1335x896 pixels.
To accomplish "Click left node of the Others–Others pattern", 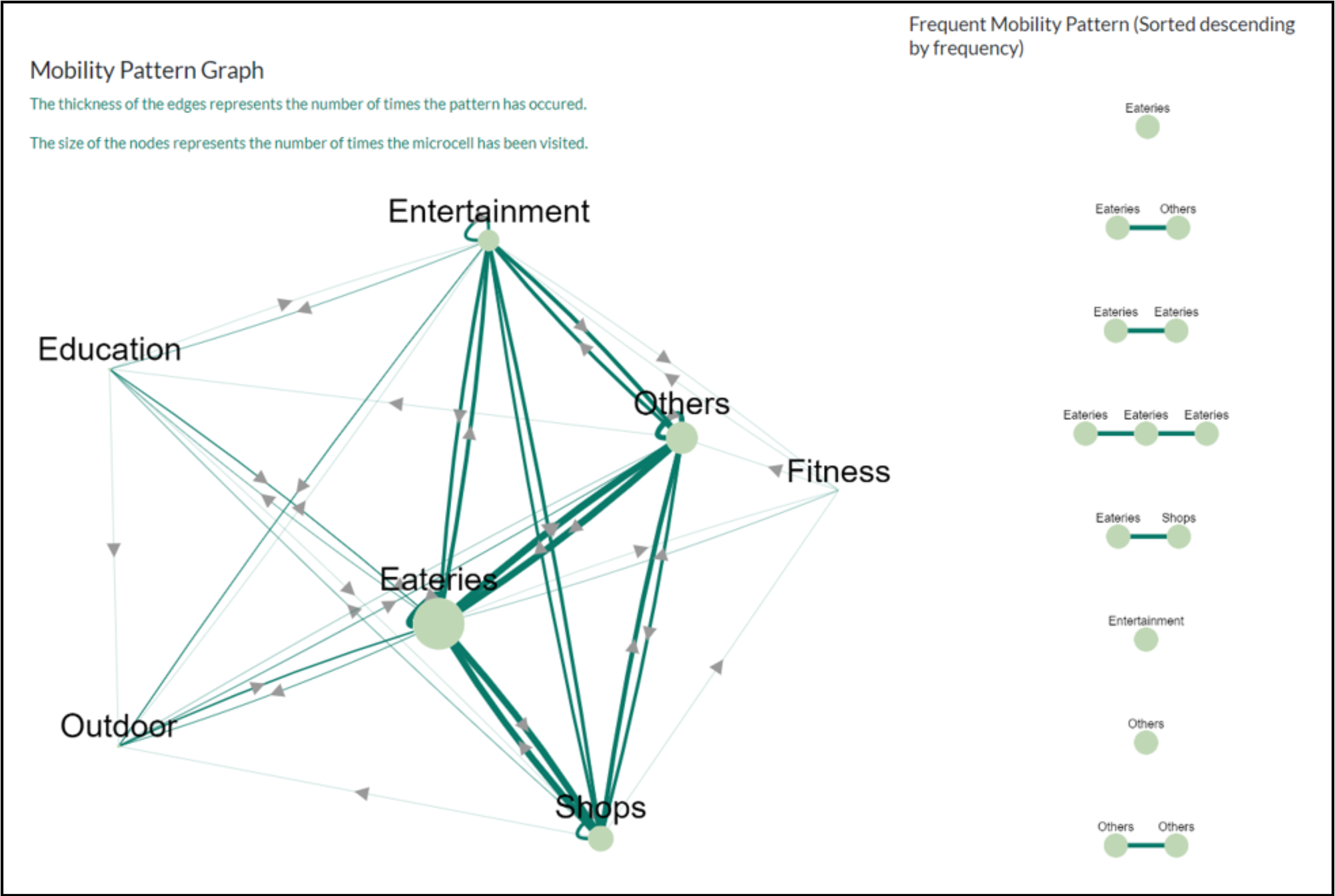I will point(1116,845).
